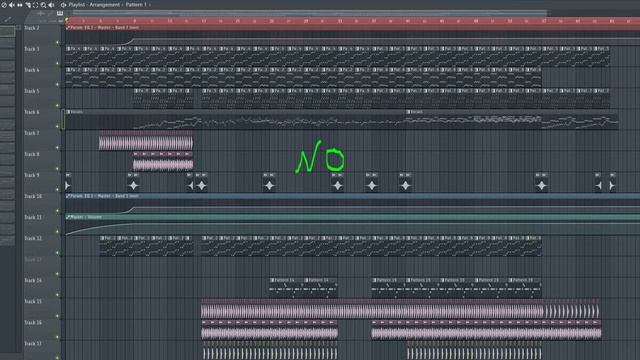Viewport: 640px width, 360px height.
Task: Select the Track 5 header label
Action: click(x=32, y=91)
